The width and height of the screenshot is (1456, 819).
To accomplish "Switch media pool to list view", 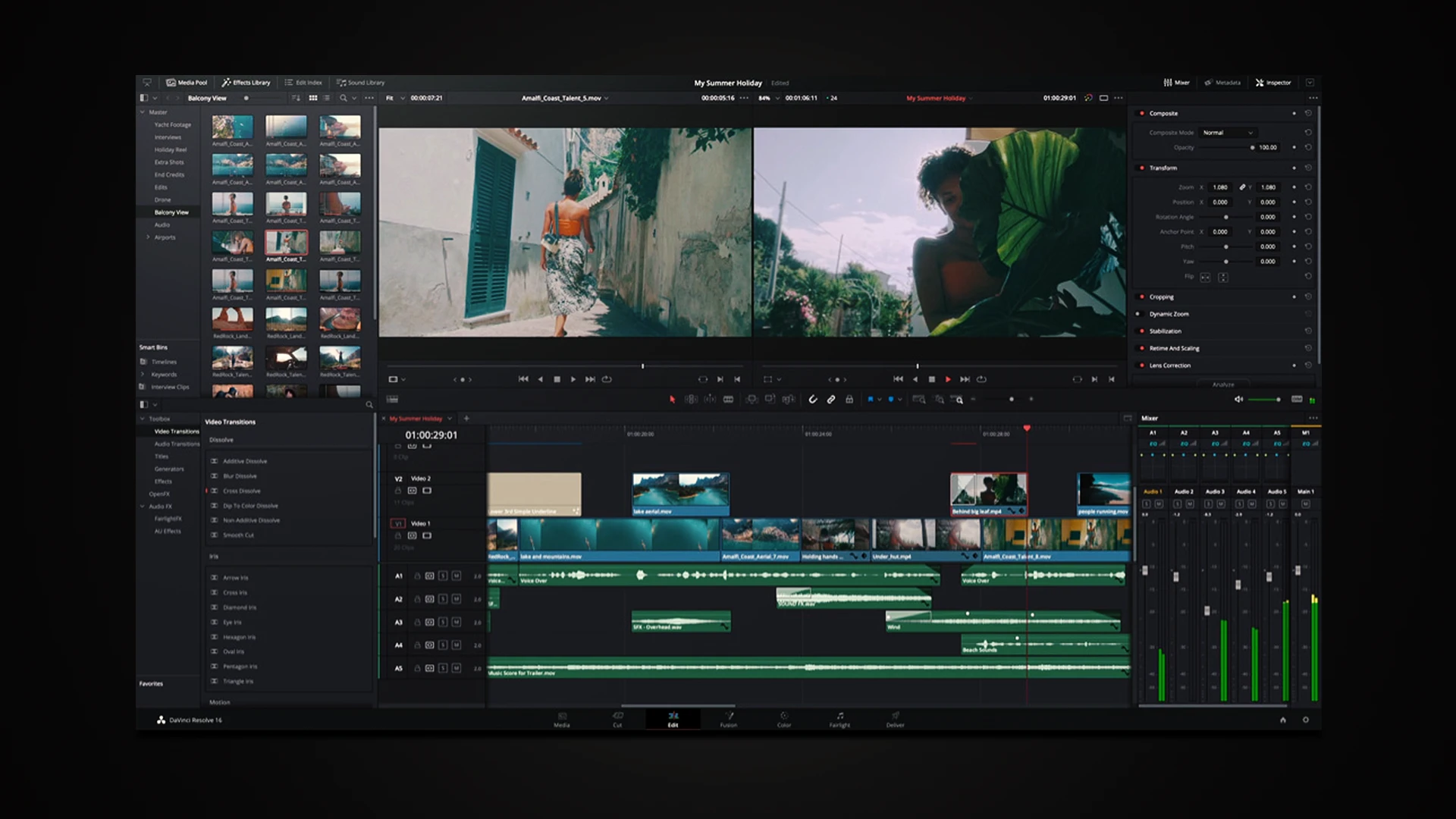I will click(327, 98).
